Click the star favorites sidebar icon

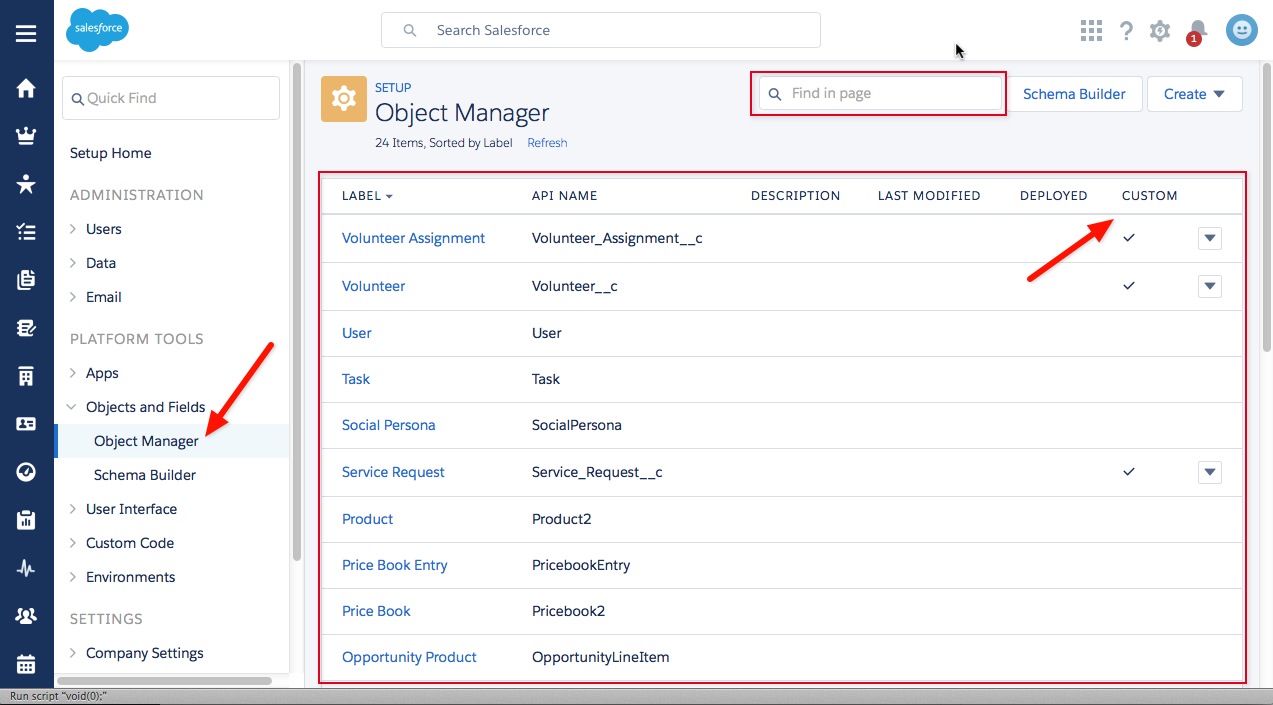click(26, 184)
